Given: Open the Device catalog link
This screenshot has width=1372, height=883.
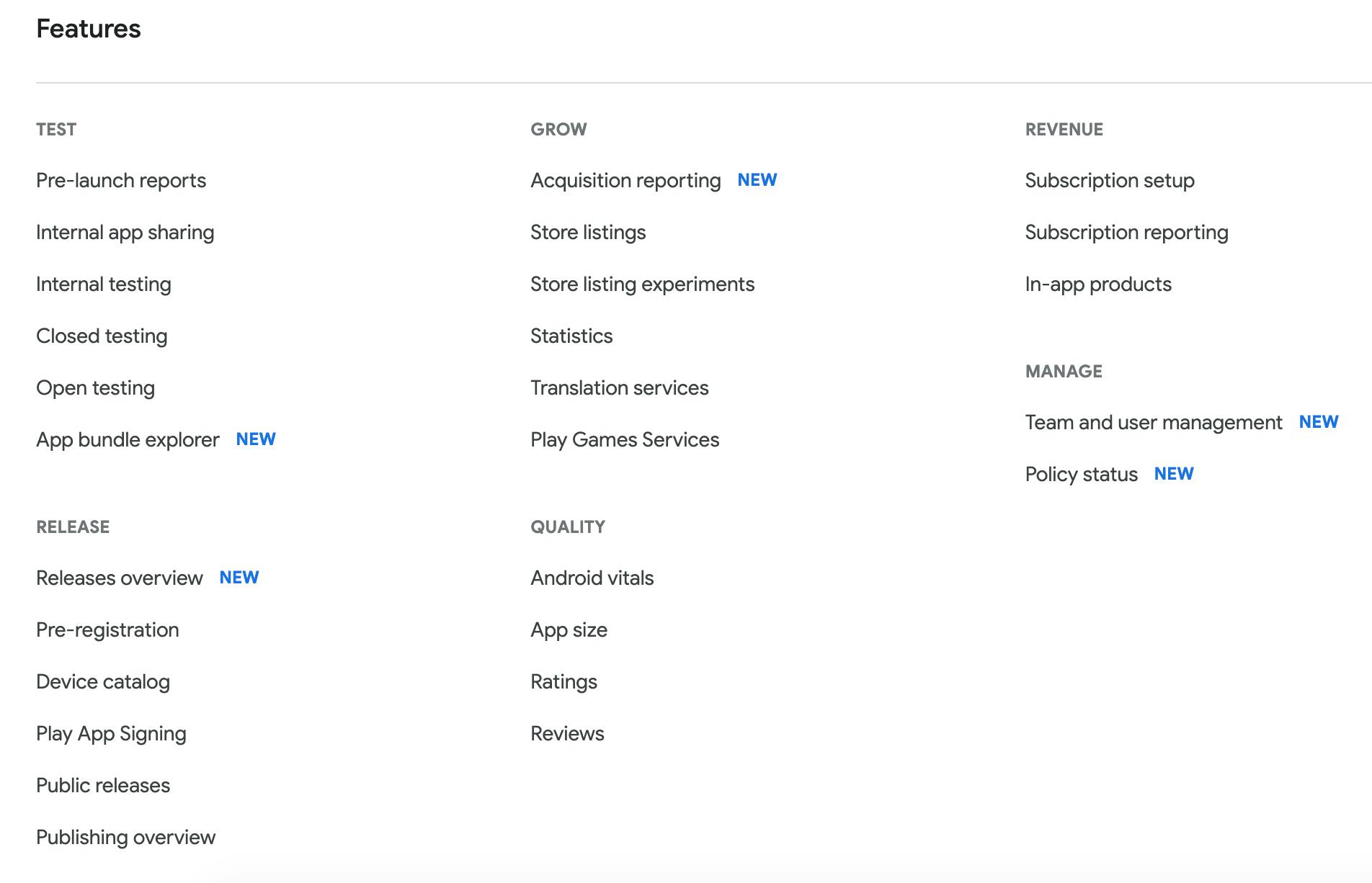Looking at the screenshot, I should [103, 681].
